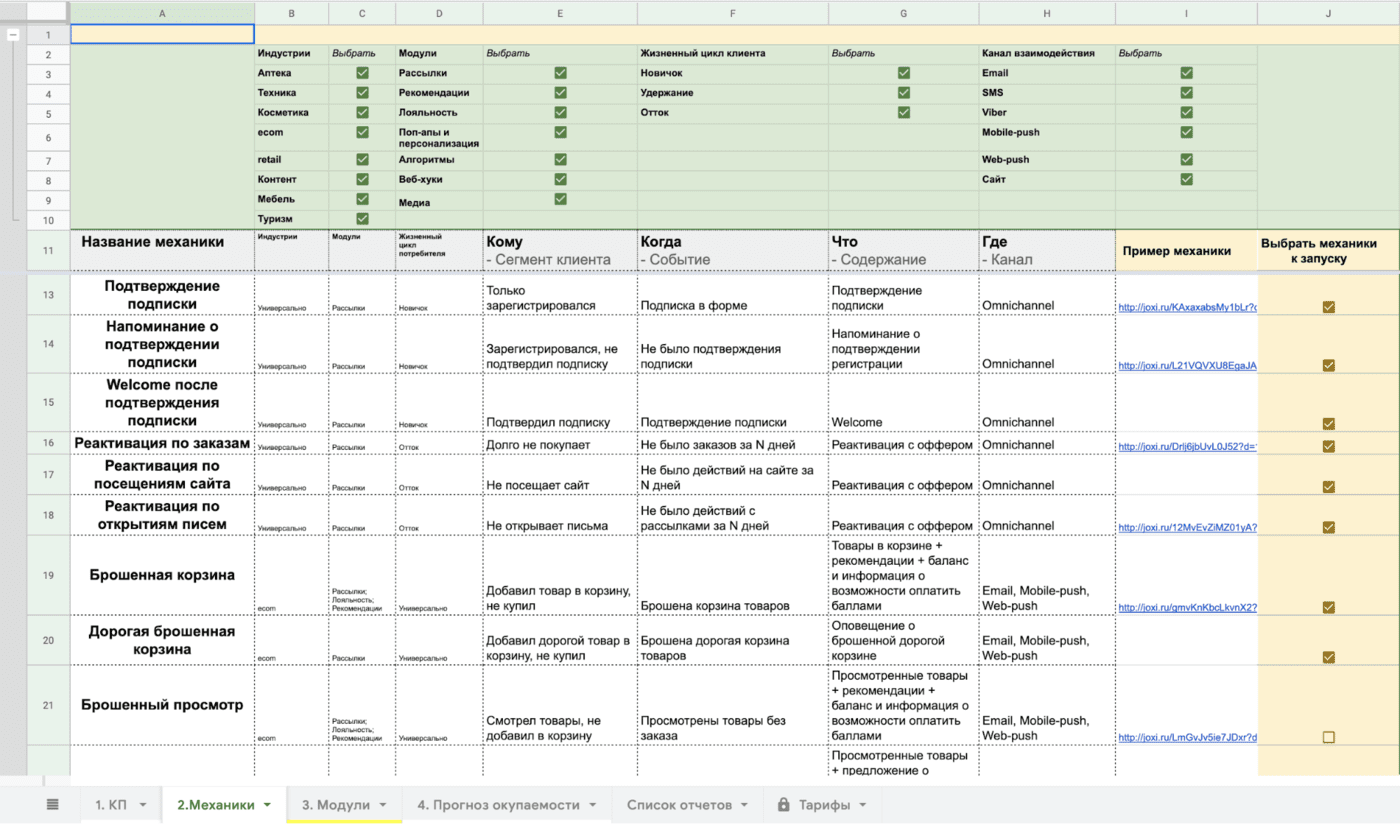This screenshot has height=824, width=1400.
Task: Open dropdown arrow on 2.Механики tab
Action: (x=267, y=805)
